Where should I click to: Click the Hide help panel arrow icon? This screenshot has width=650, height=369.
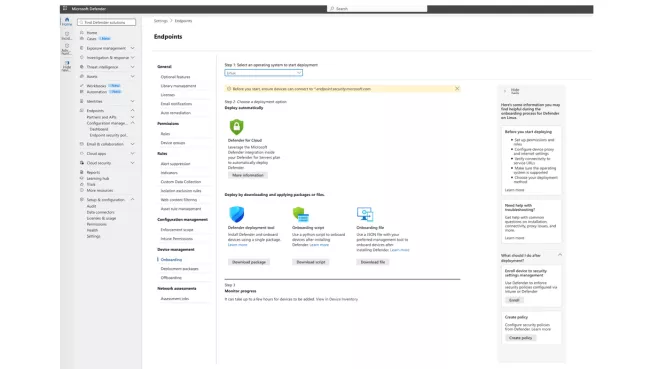(504, 91)
